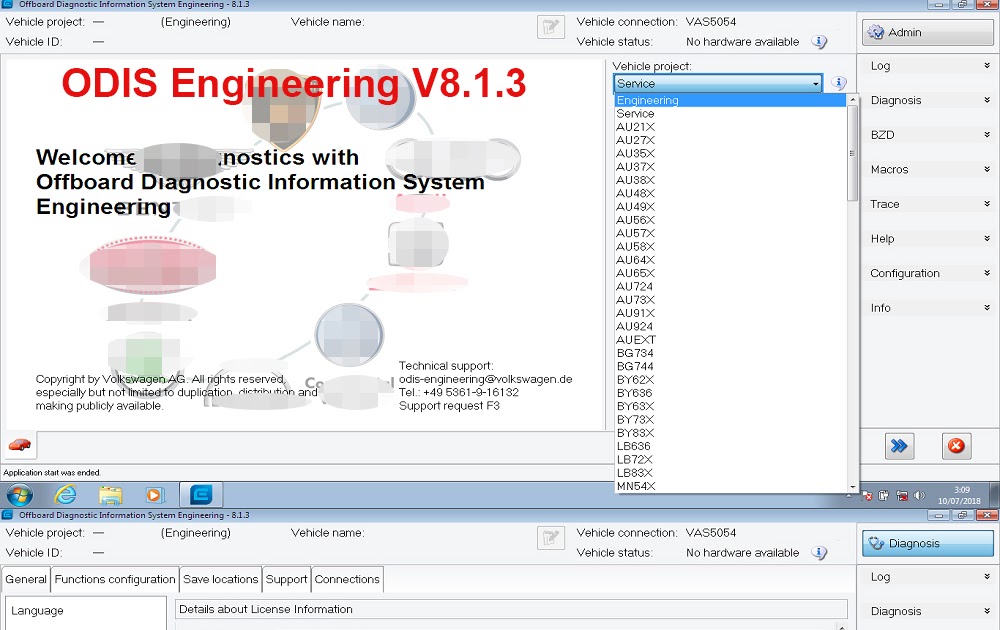
Task: Open the Save locations tab
Action: pyautogui.click(x=221, y=579)
